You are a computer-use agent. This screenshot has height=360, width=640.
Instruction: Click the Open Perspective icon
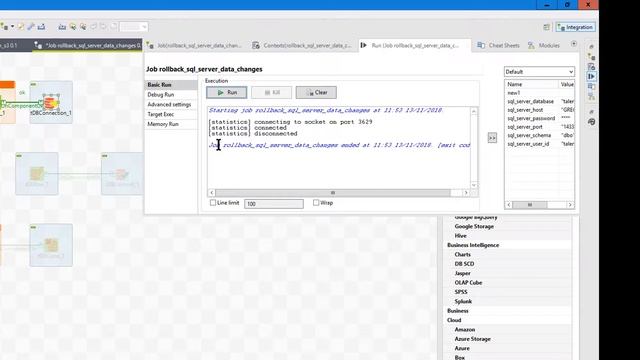[547, 27]
